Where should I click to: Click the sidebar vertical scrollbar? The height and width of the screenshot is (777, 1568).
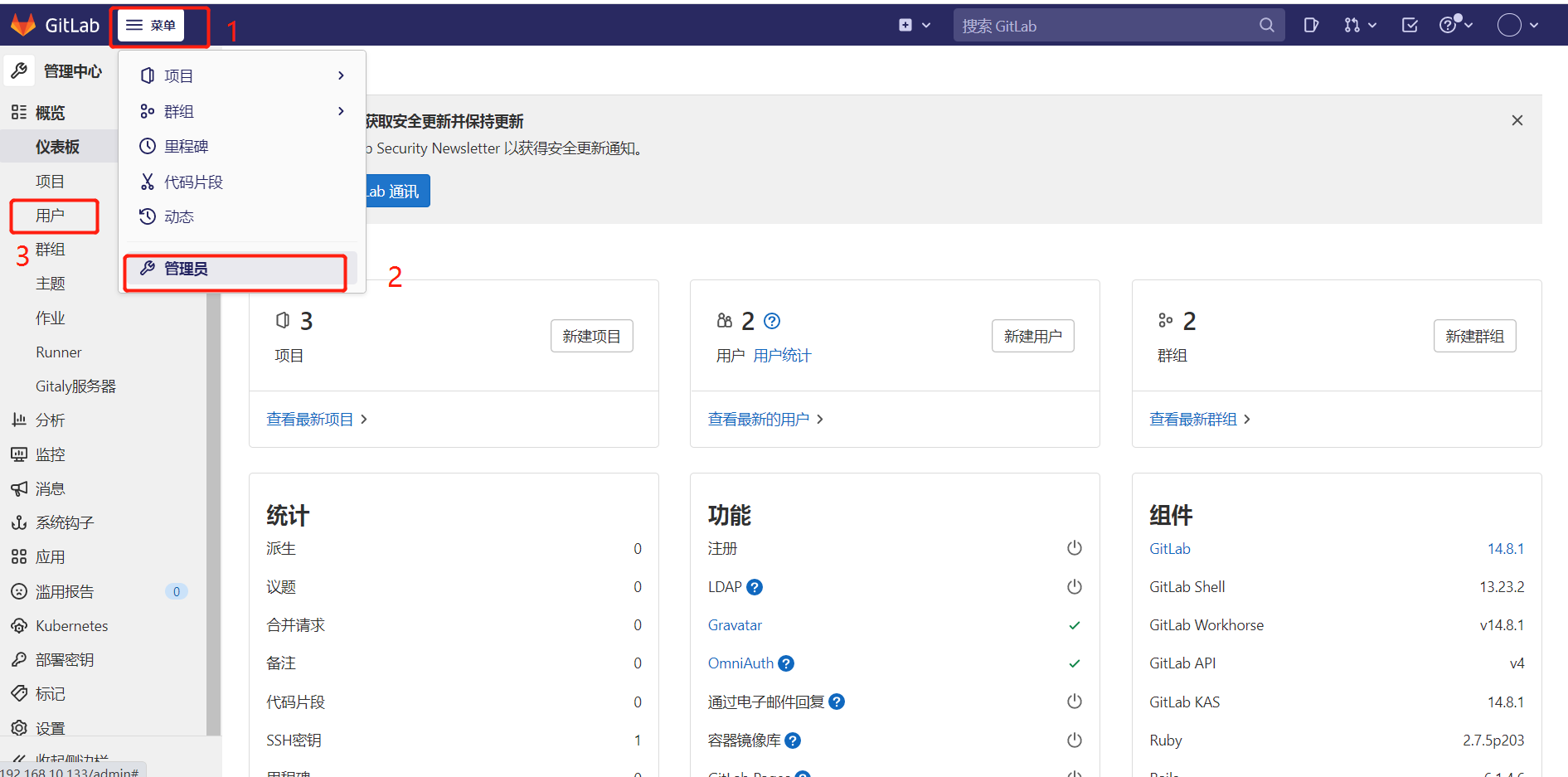(214, 512)
